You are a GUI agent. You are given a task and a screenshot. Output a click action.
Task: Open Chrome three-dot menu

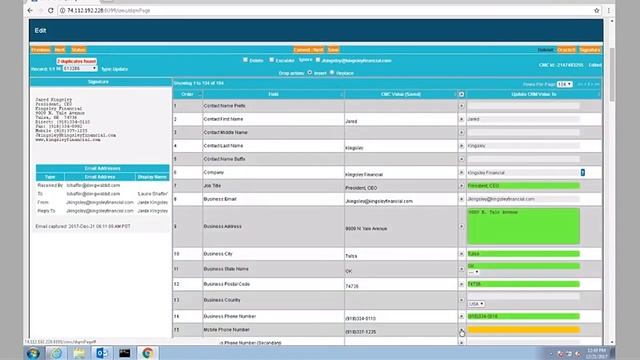[x=609, y=10]
